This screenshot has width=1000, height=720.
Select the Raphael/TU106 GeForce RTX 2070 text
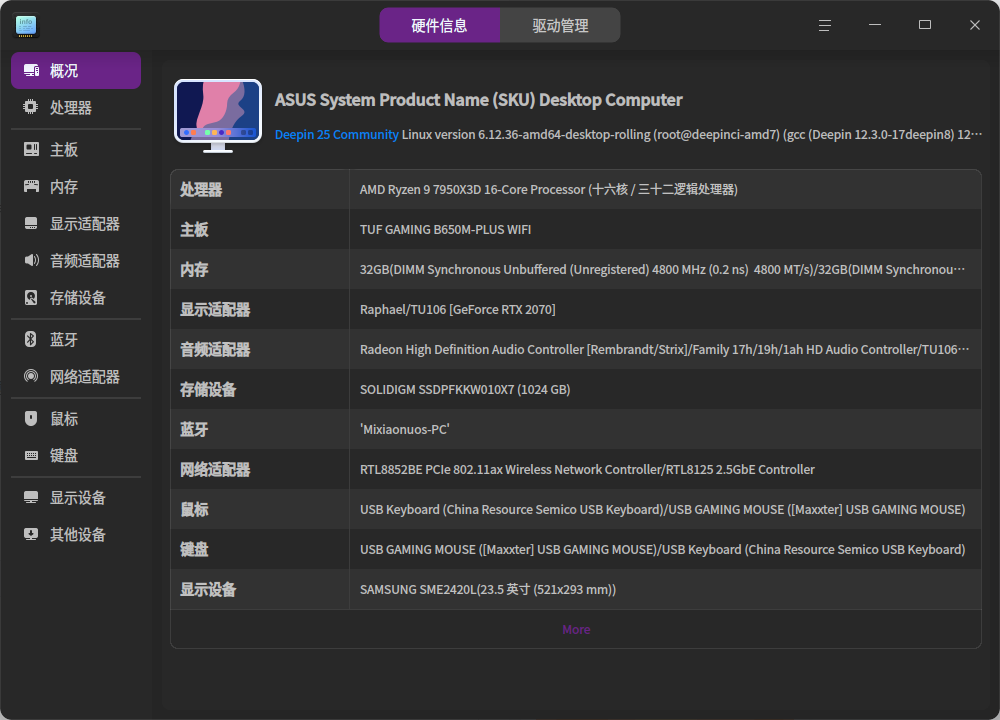point(457,310)
